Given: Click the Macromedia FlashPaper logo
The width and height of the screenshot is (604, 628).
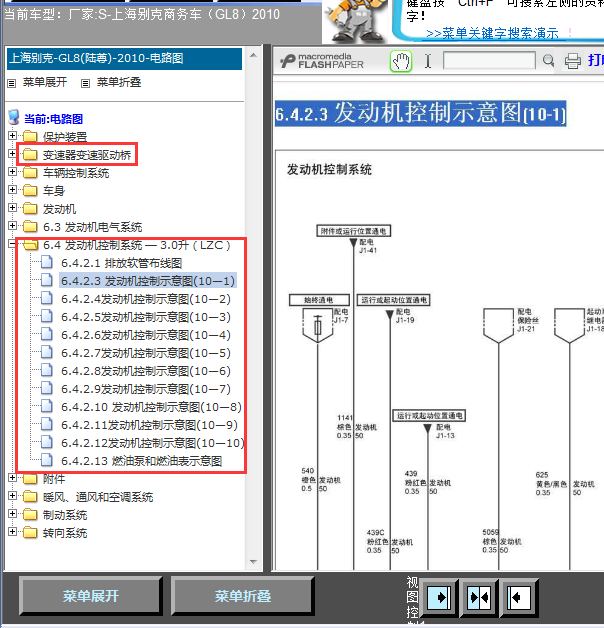Looking at the screenshot, I should 322,61.
